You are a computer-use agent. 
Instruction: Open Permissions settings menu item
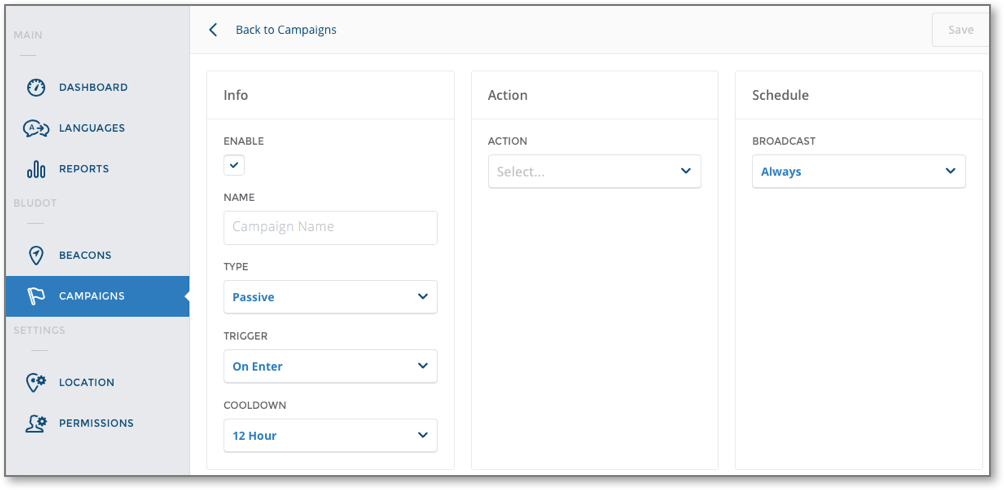pyautogui.click(x=96, y=423)
